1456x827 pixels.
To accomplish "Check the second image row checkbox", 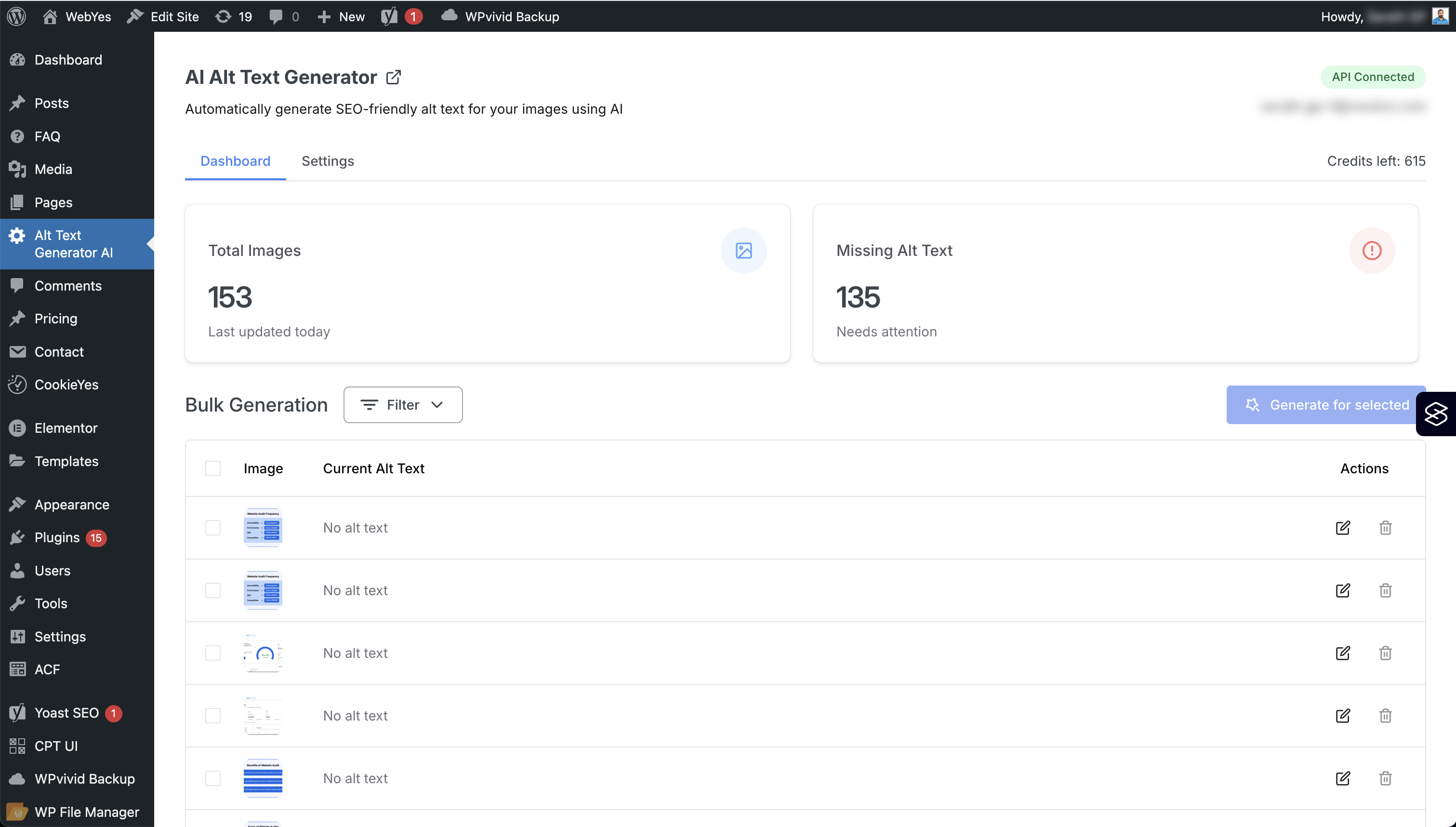I will pos(213,590).
